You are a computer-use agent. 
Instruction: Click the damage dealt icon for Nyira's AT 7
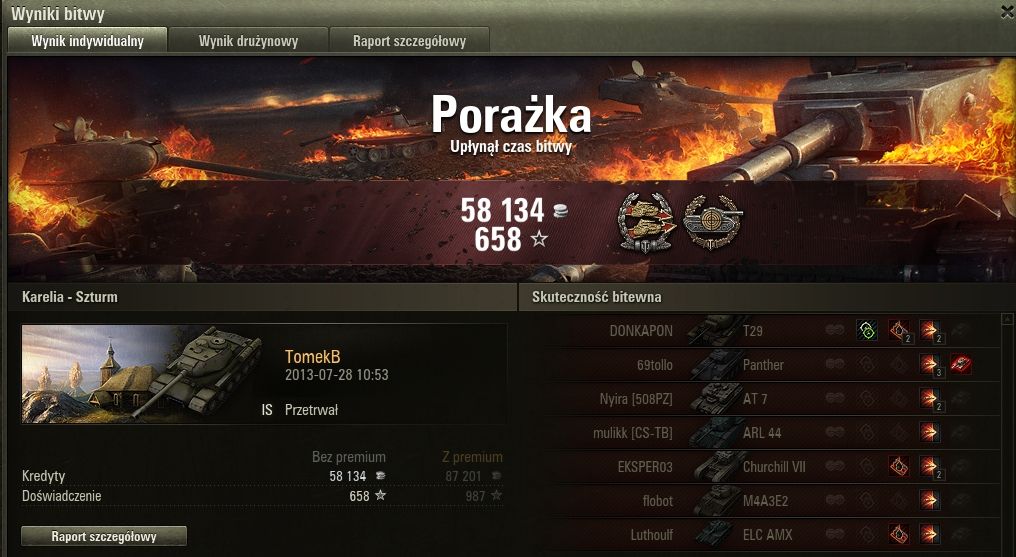point(930,398)
